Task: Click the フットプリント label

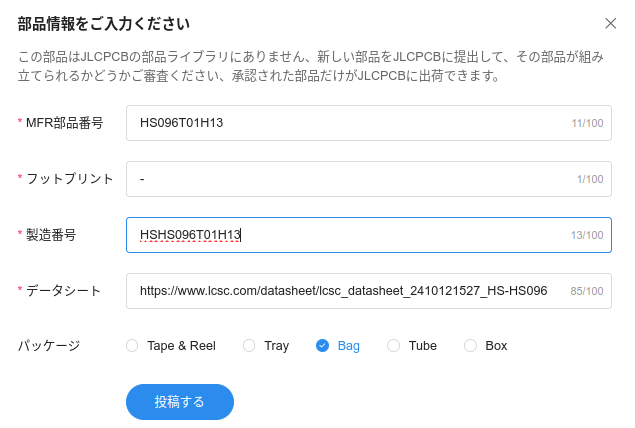Action: (x=69, y=179)
